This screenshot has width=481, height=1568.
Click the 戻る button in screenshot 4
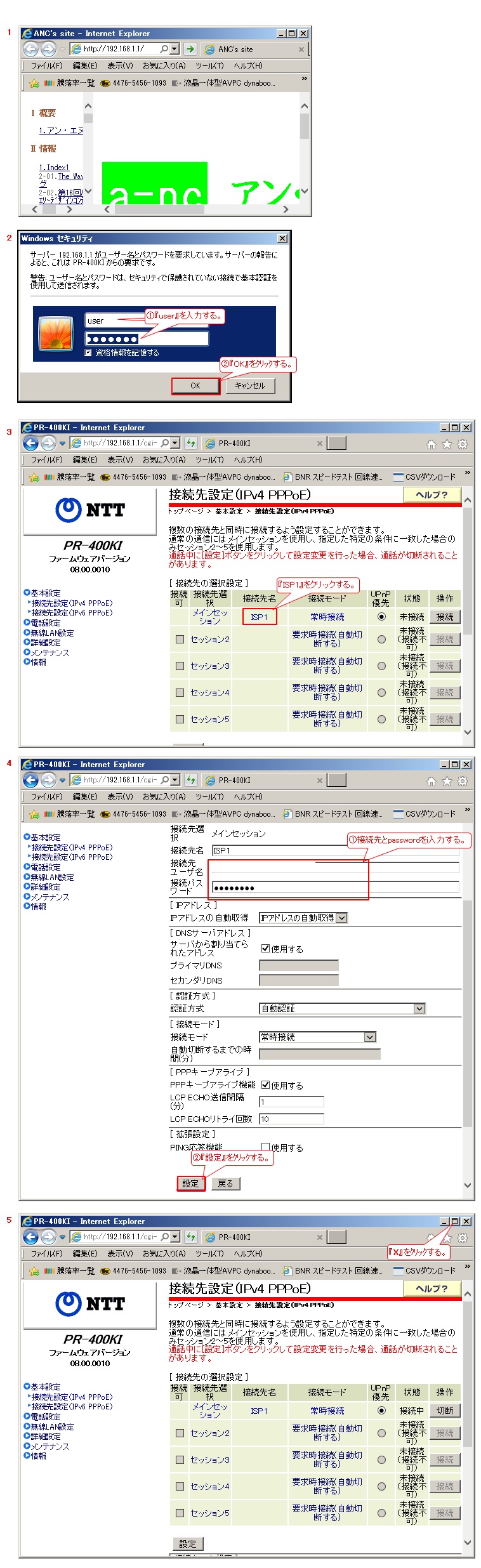tap(225, 1183)
